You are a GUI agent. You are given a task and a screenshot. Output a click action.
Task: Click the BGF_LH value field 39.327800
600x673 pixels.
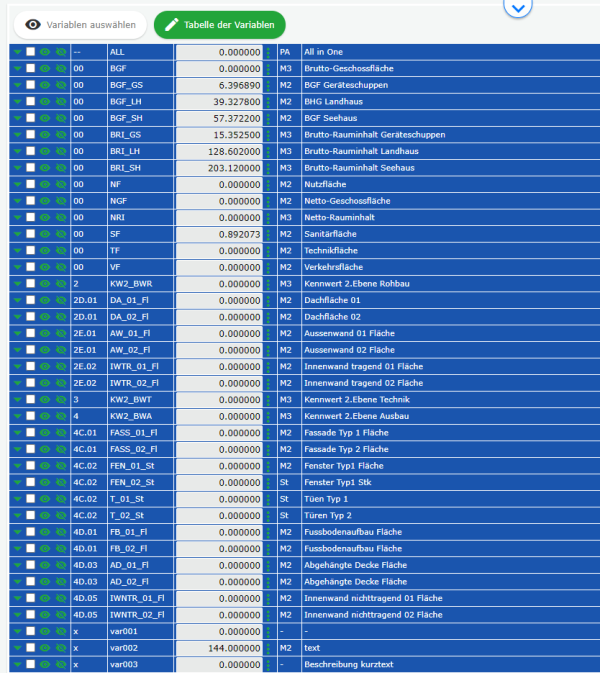pos(219,101)
